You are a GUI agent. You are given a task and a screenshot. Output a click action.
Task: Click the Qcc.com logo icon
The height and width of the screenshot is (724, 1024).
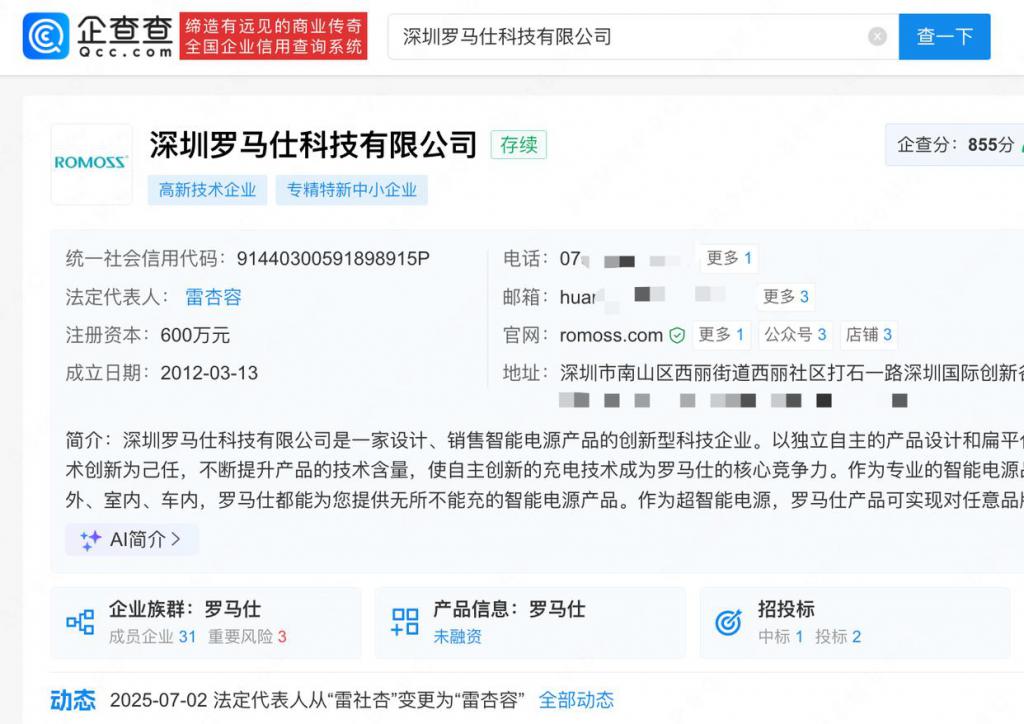pos(46,37)
